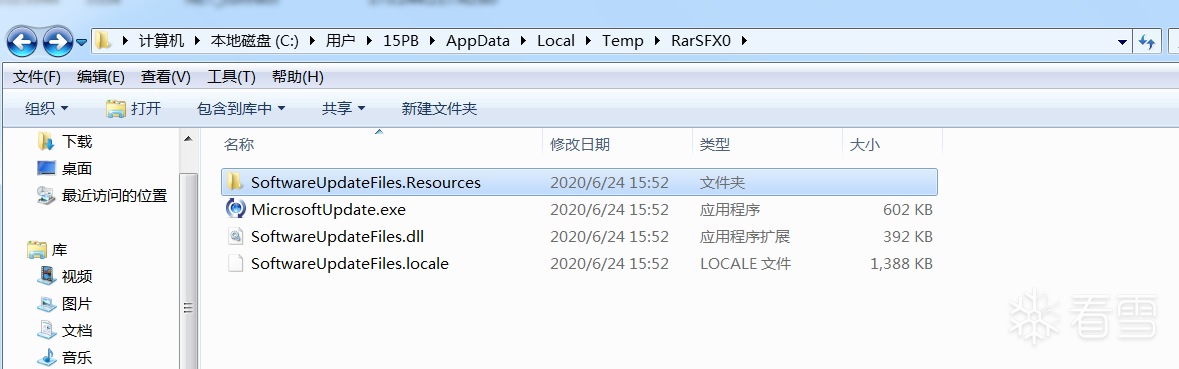This screenshot has width=1179, height=369.
Task: Open the 工具(T) menu
Action: [x=232, y=77]
